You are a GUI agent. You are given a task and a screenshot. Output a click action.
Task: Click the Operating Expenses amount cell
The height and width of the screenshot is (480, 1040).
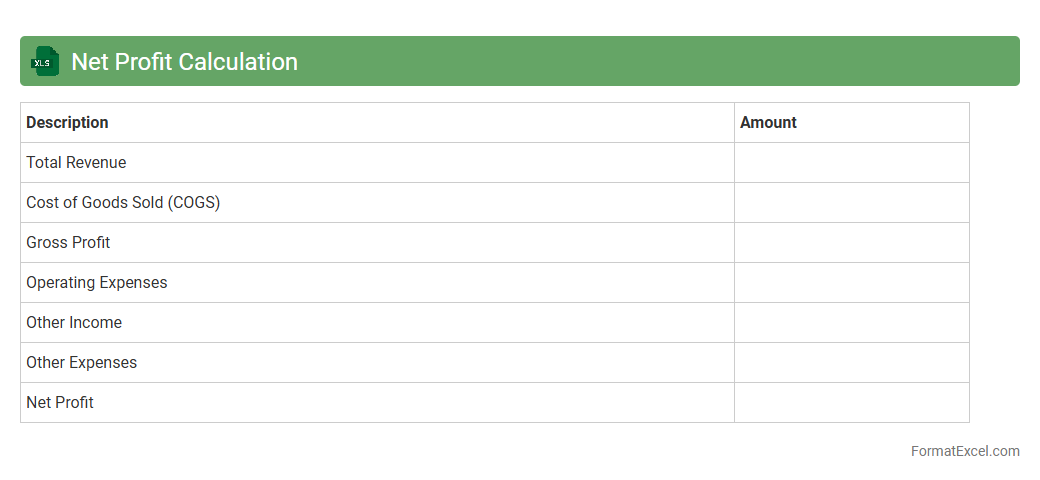(x=851, y=283)
